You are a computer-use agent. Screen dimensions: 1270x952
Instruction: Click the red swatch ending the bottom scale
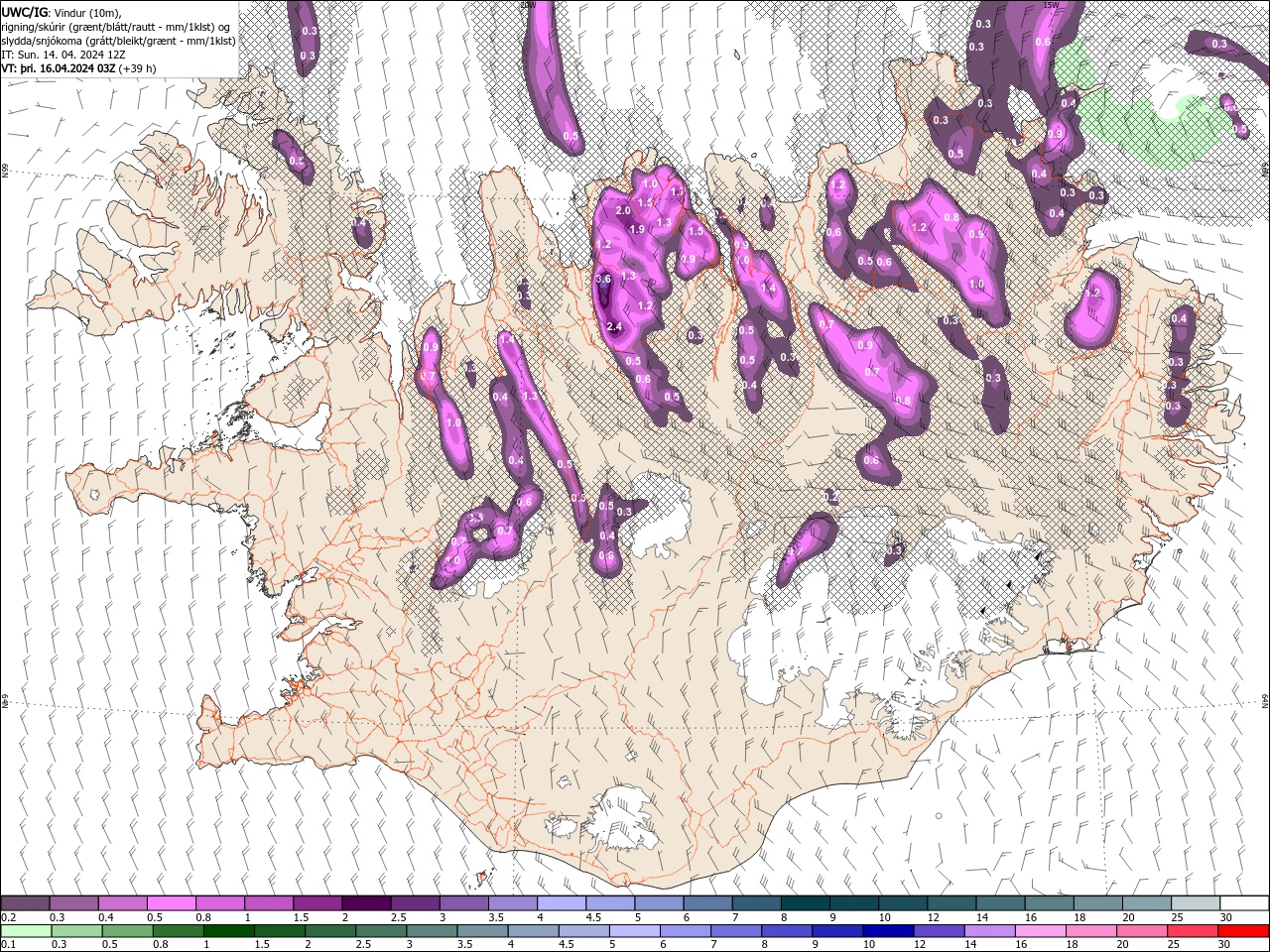[1244, 931]
